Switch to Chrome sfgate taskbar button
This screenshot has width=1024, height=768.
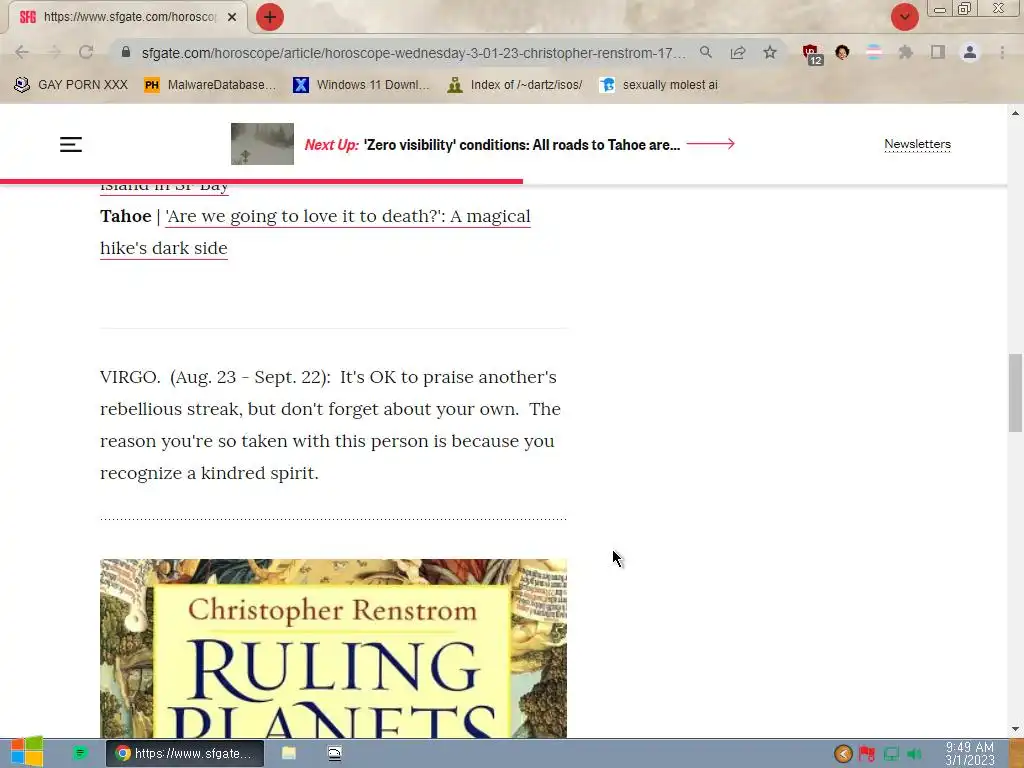point(185,754)
